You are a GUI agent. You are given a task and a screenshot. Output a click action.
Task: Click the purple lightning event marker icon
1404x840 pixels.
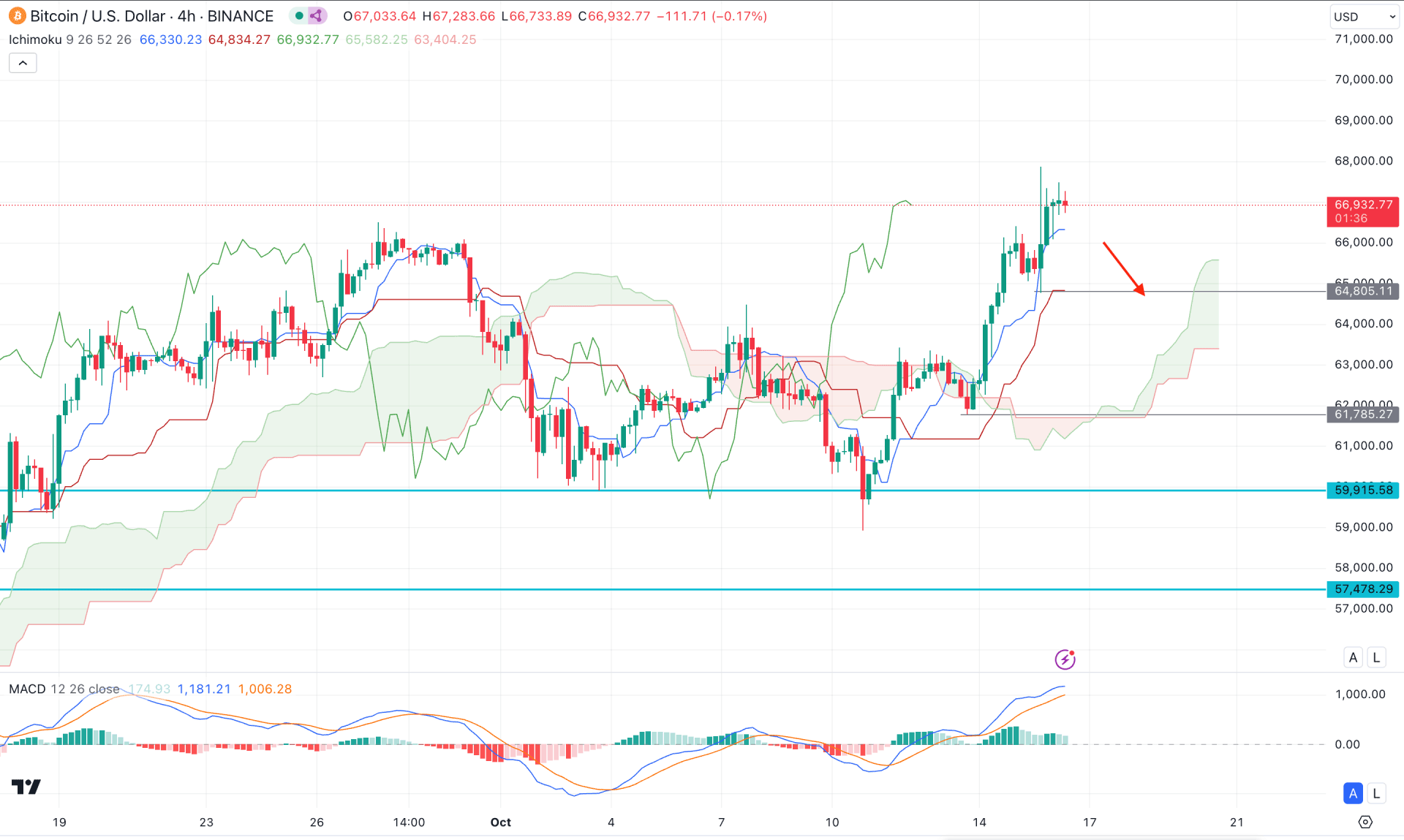click(1065, 659)
